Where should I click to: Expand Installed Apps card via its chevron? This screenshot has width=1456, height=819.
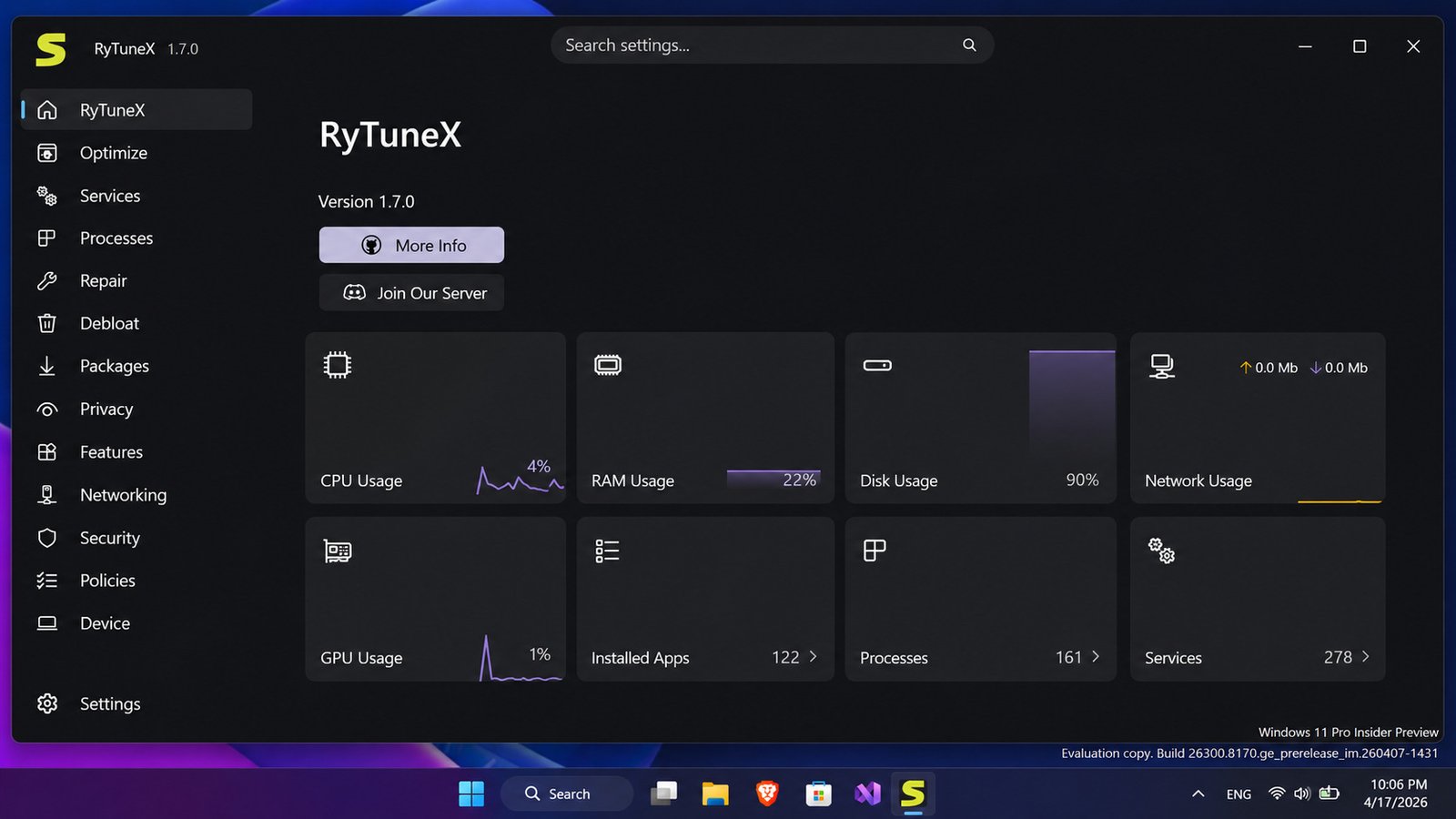pos(813,656)
